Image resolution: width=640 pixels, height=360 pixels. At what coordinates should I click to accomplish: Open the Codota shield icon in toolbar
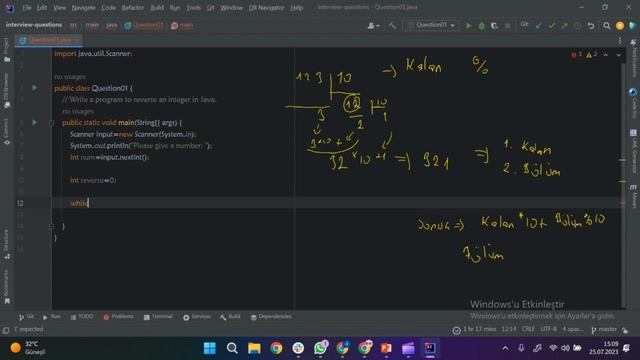(632, 26)
